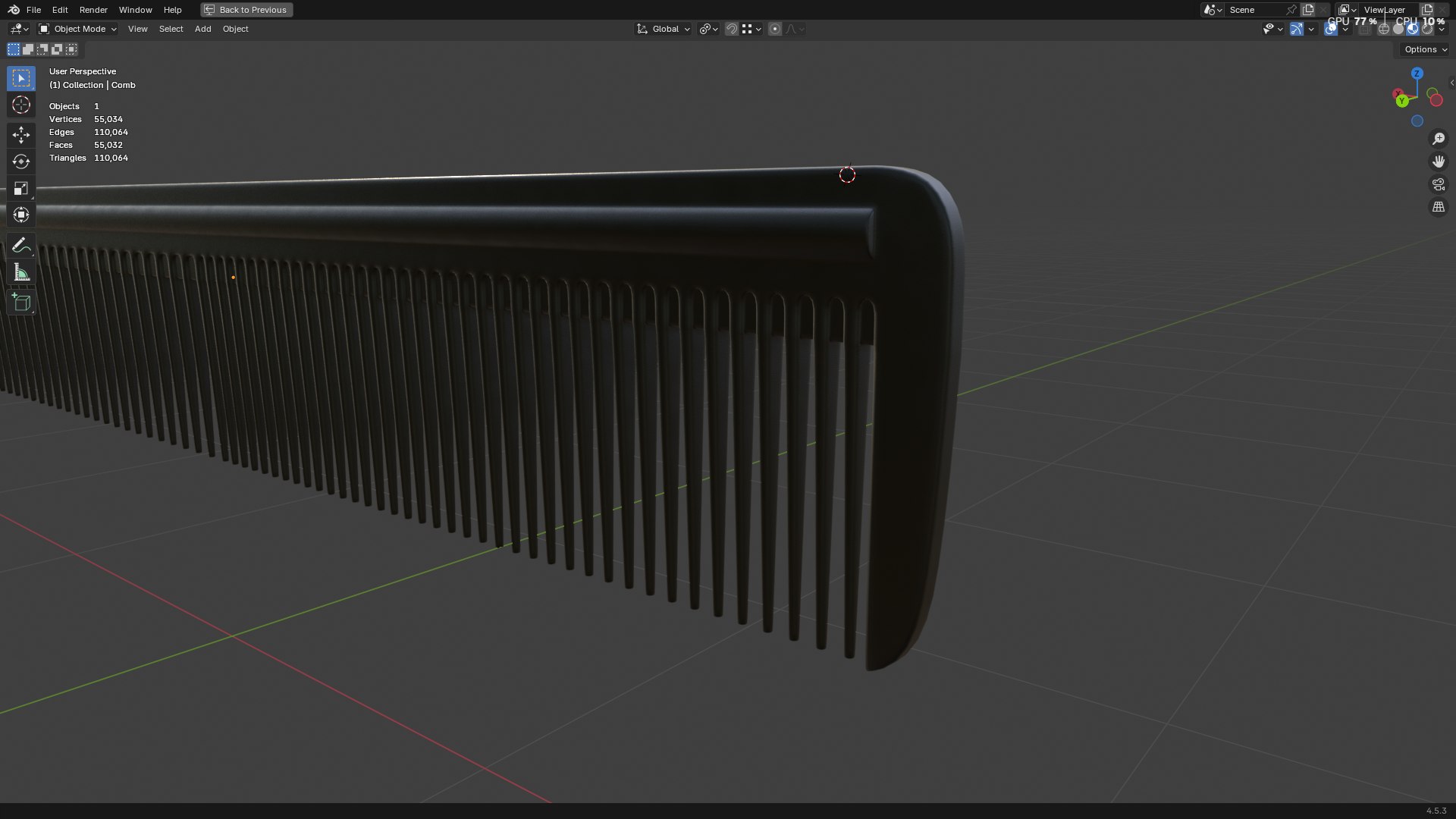Open the Render menu
The width and height of the screenshot is (1456, 819).
point(93,10)
